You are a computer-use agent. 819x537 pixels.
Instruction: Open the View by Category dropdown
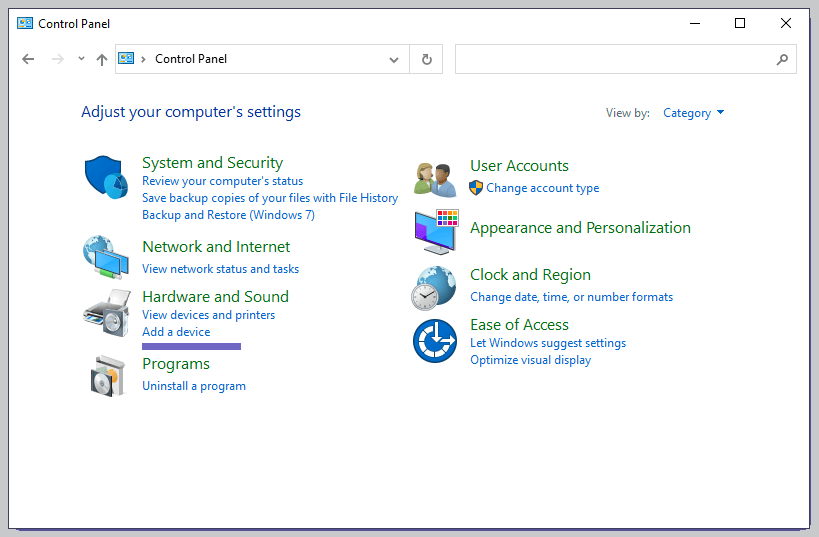pyautogui.click(x=693, y=113)
